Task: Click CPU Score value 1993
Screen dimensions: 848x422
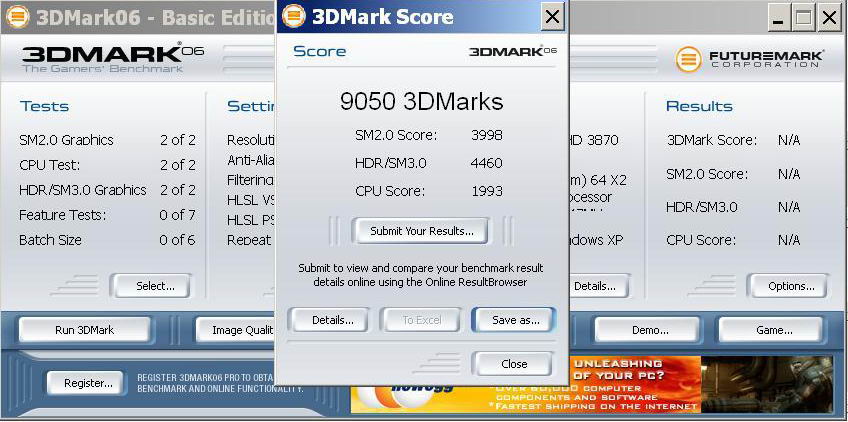Action: tap(486, 191)
